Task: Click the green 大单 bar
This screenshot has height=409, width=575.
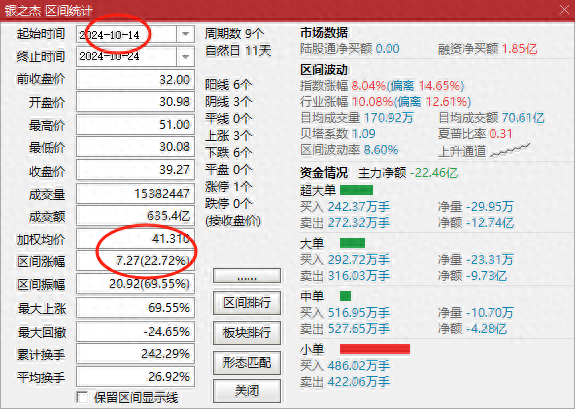Action: (352, 243)
